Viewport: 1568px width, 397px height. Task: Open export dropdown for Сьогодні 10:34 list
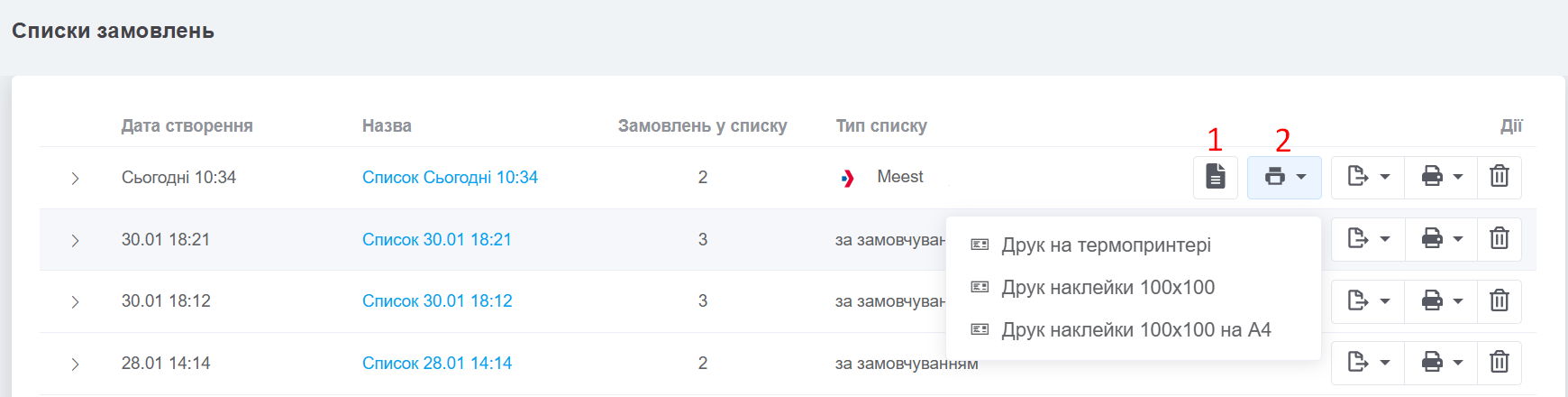pos(1368,177)
